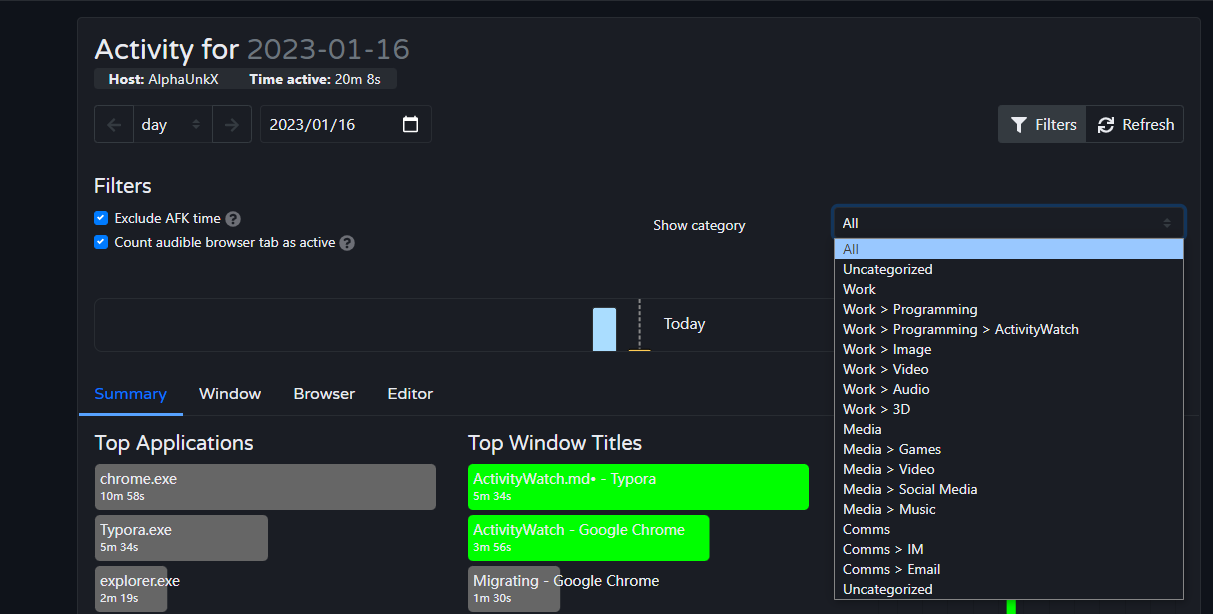
Task: Uncheck Count audible browser tab as active
Action: point(101,242)
